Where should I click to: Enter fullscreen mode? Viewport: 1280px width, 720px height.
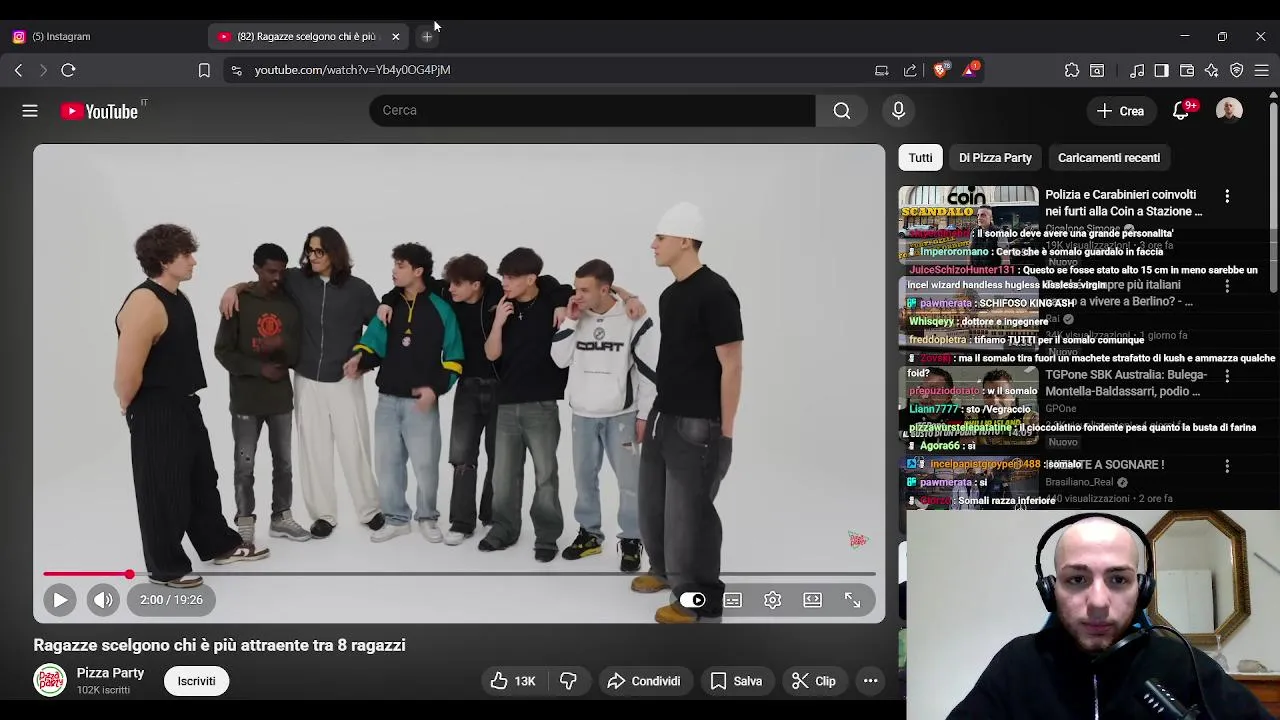pyautogui.click(x=852, y=600)
